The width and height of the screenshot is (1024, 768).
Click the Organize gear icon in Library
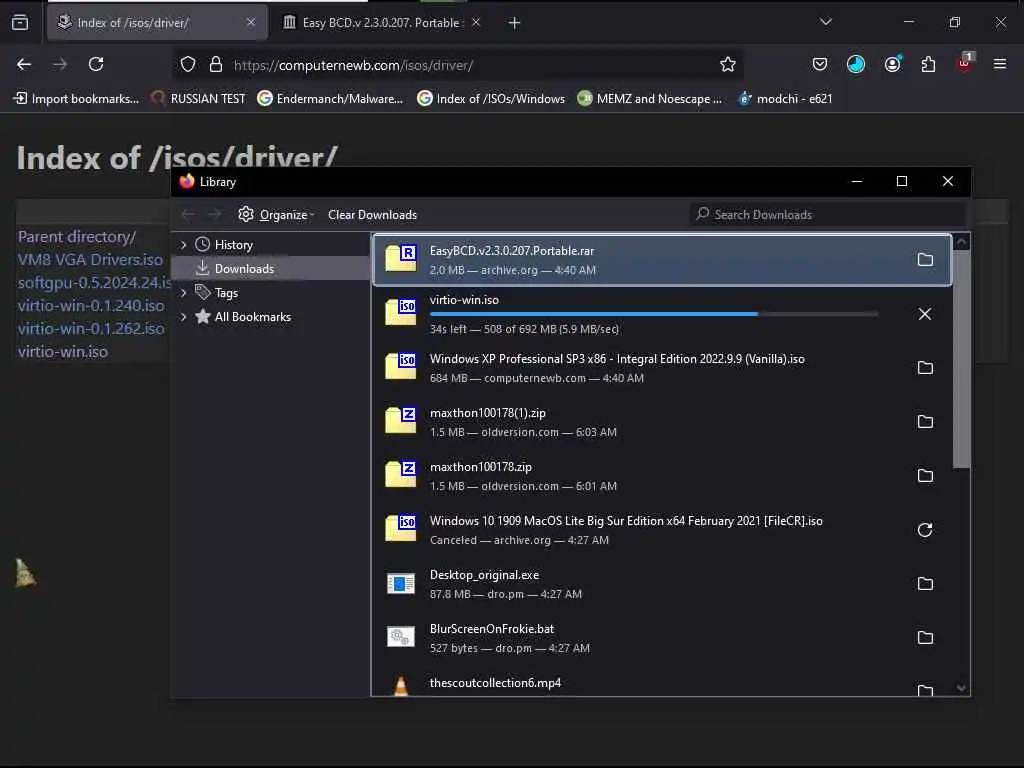[x=246, y=214]
